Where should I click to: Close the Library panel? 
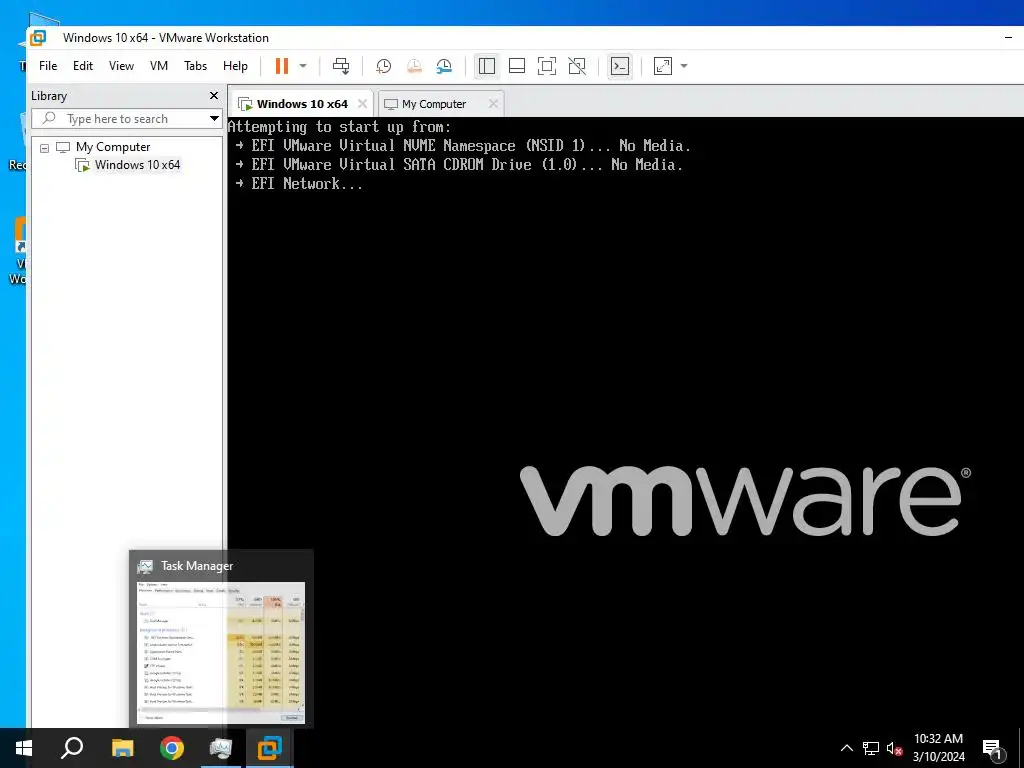click(214, 96)
